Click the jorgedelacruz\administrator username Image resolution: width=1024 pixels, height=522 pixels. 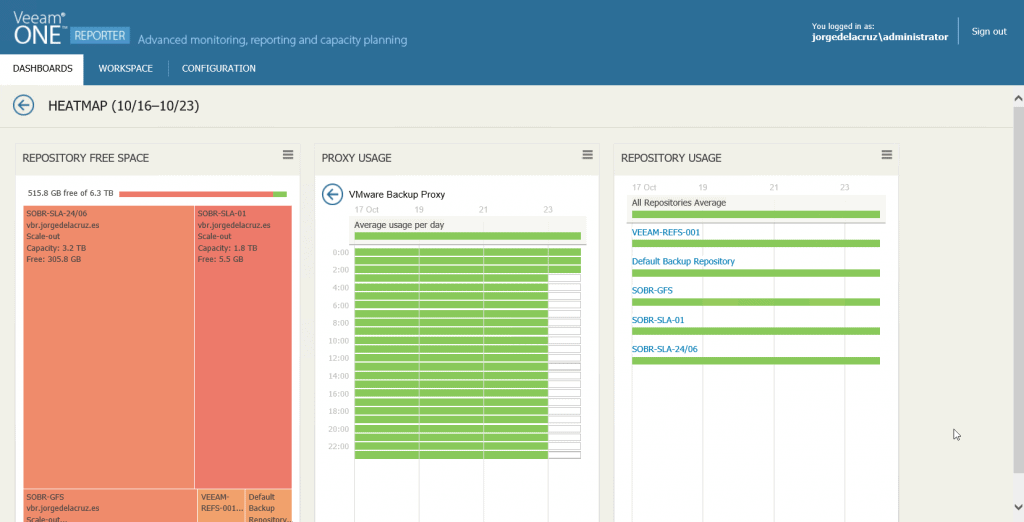click(x=880, y=37)
